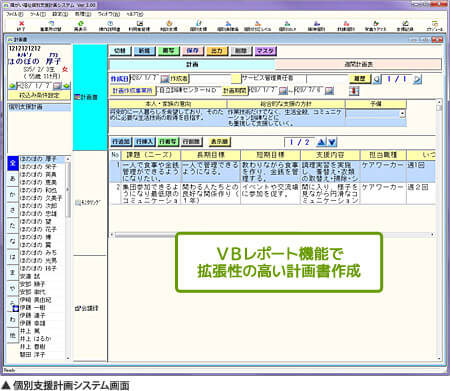Switch to the 週間計画表 tab
450x391 pixels.
(x=358, y=64)
